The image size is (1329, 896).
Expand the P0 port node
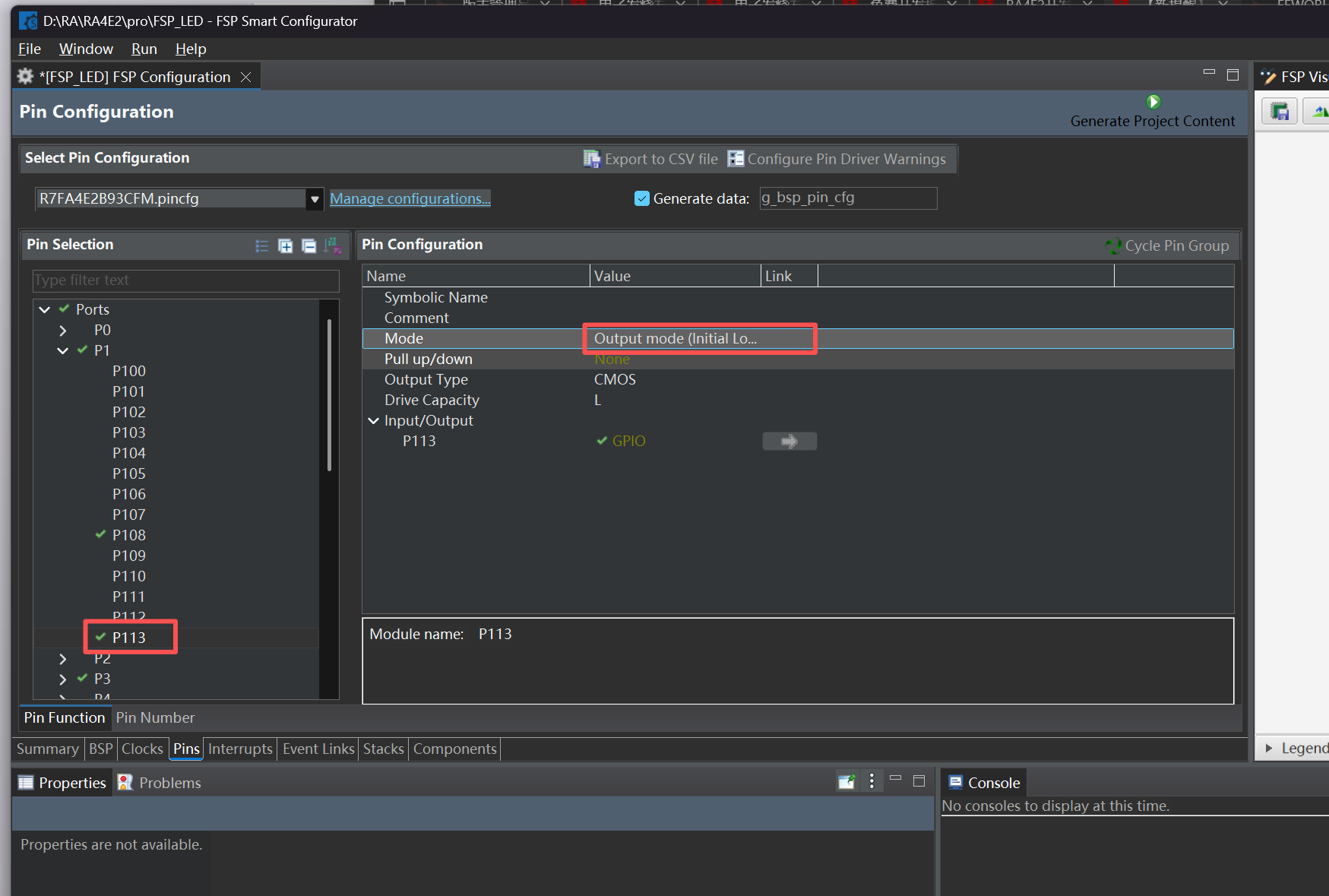coord(63,331)
